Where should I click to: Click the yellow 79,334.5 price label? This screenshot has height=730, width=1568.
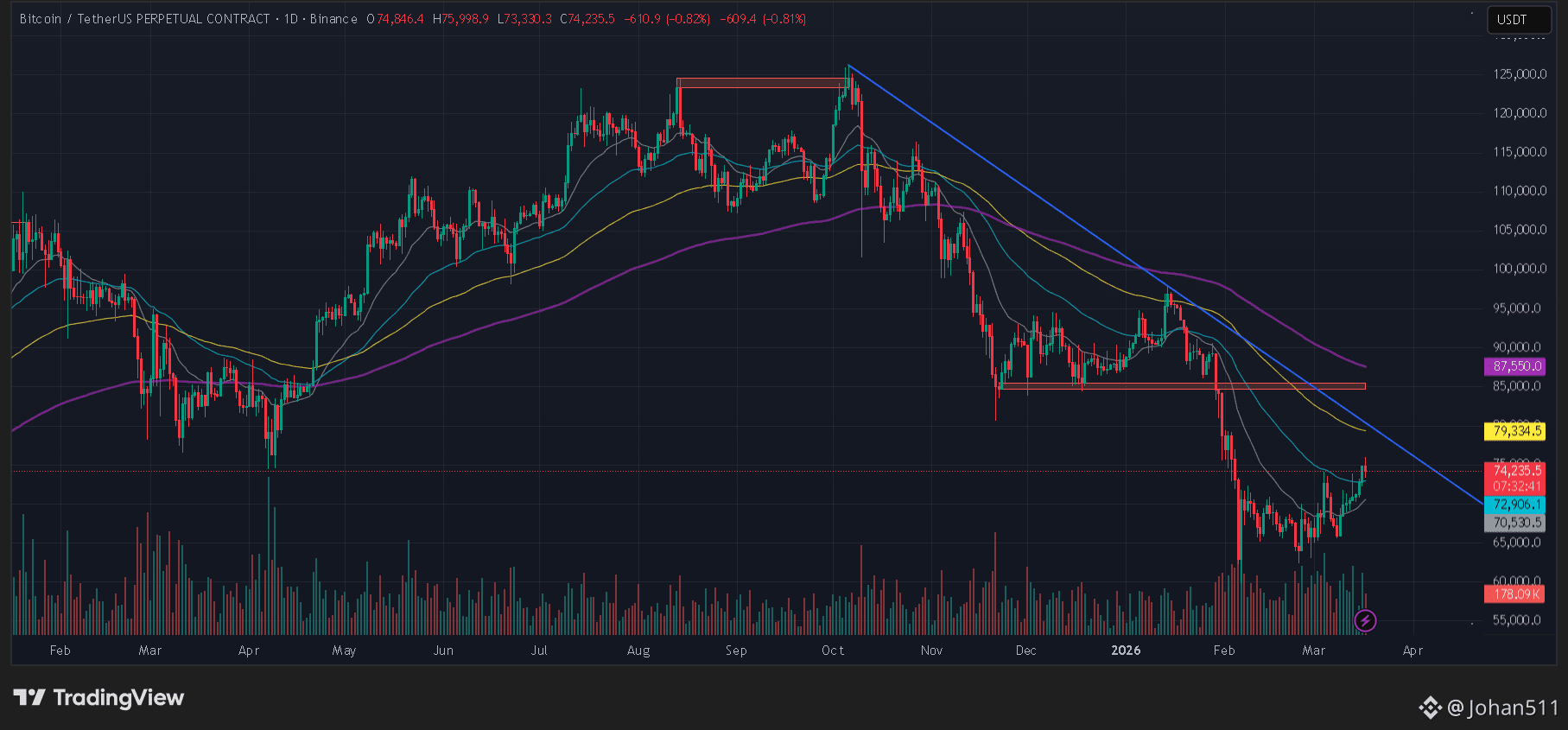1515,430
